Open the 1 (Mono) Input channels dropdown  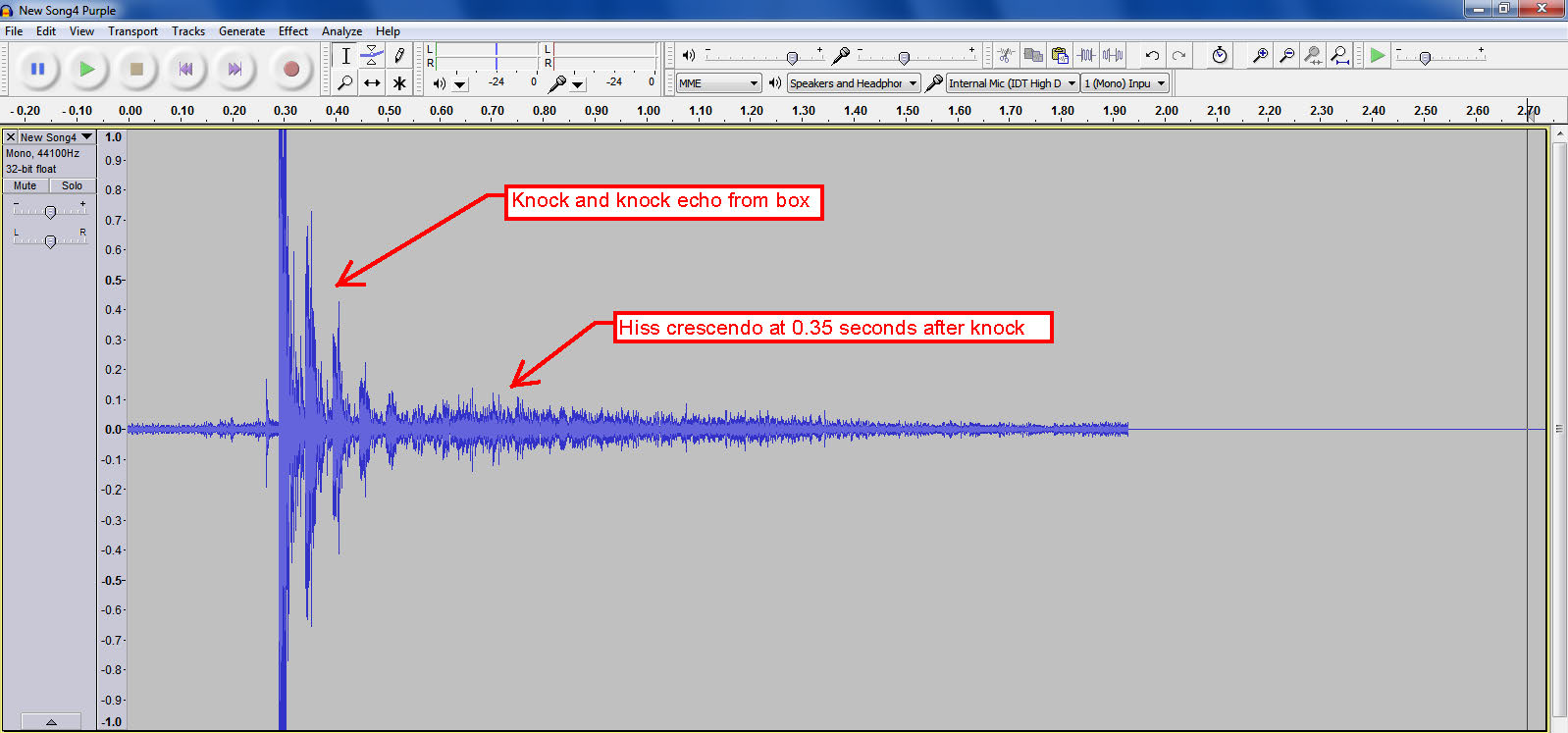1124,83
